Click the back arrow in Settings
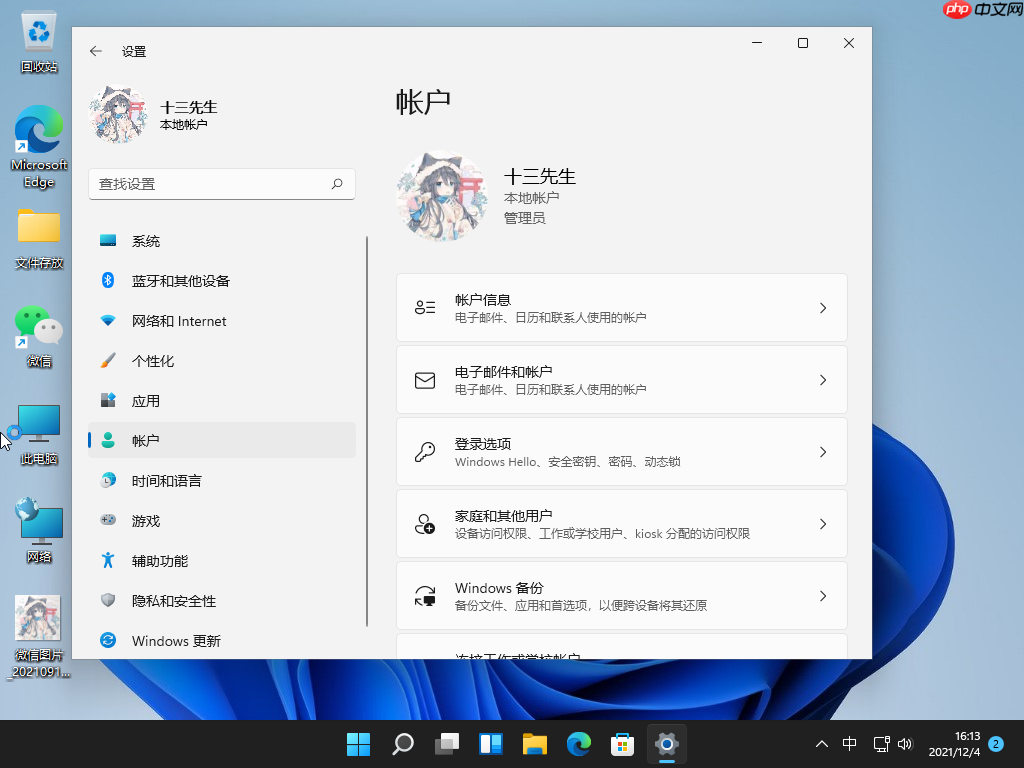The height and width of the screenshot is (768, 1024). coord(95,50)
